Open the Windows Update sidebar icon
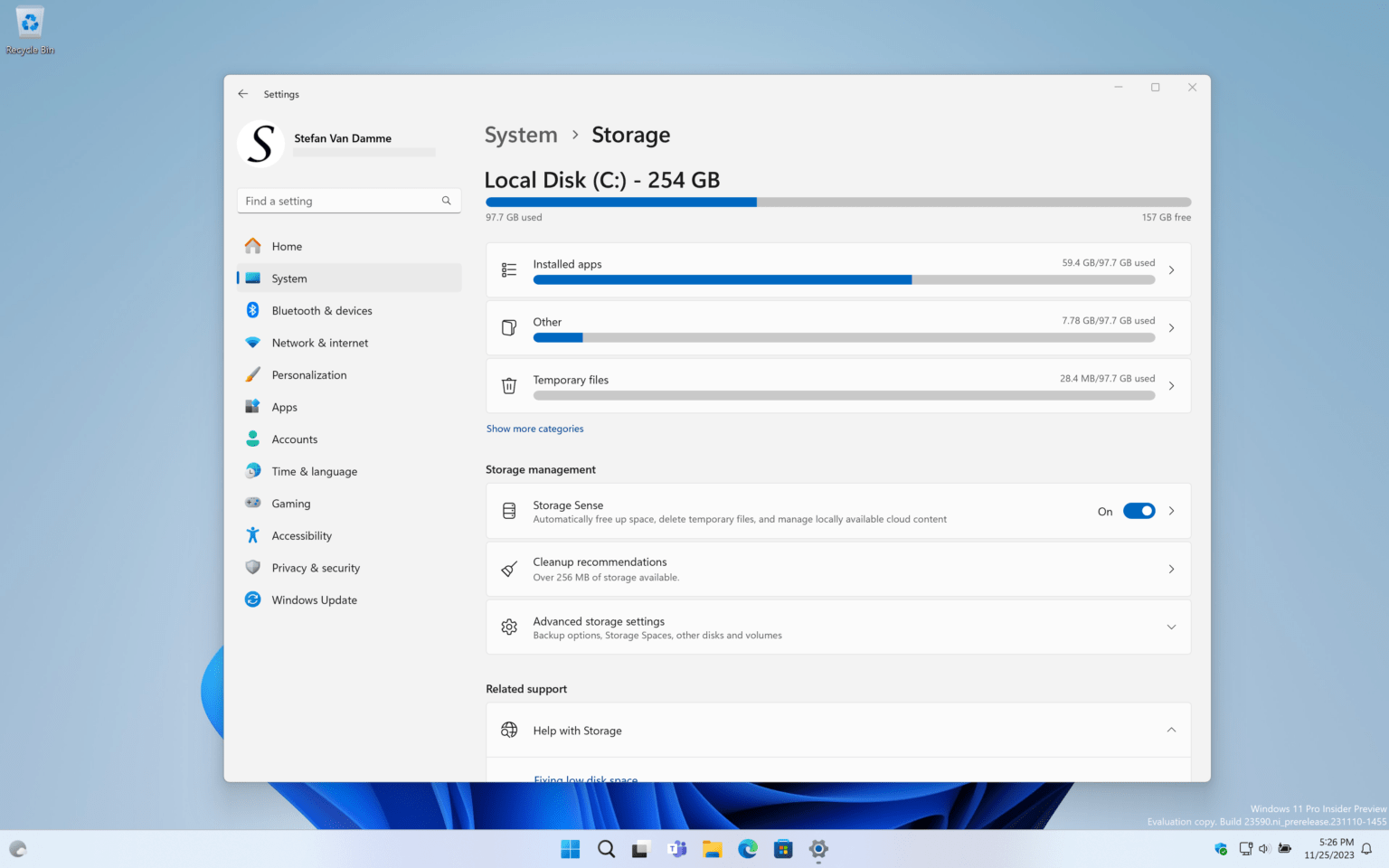The width and height of the screenshot is (1389, 868). (251, 599)
